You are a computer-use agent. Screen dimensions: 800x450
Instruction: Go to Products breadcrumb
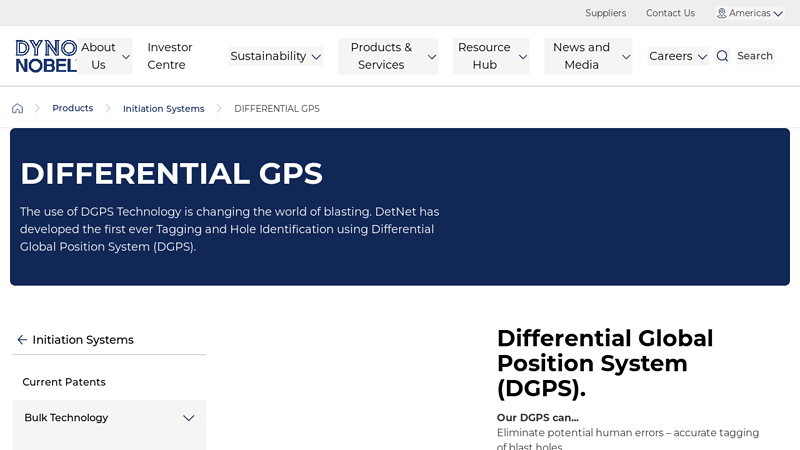[72, 108]
